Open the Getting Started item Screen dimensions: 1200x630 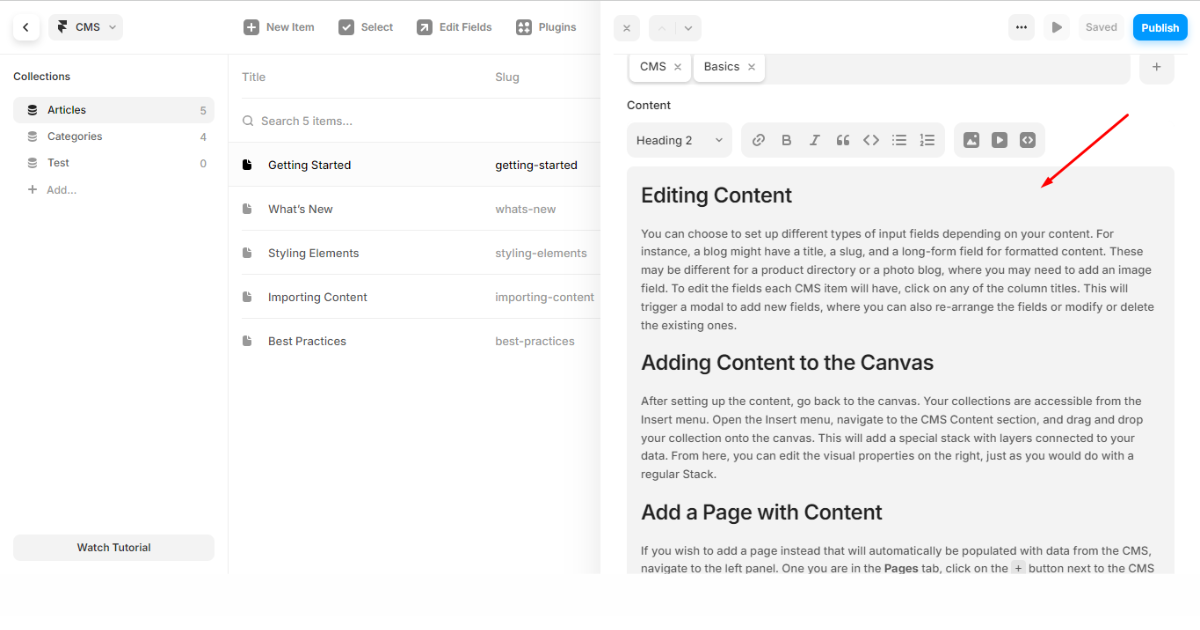click(x=309, y=165)
